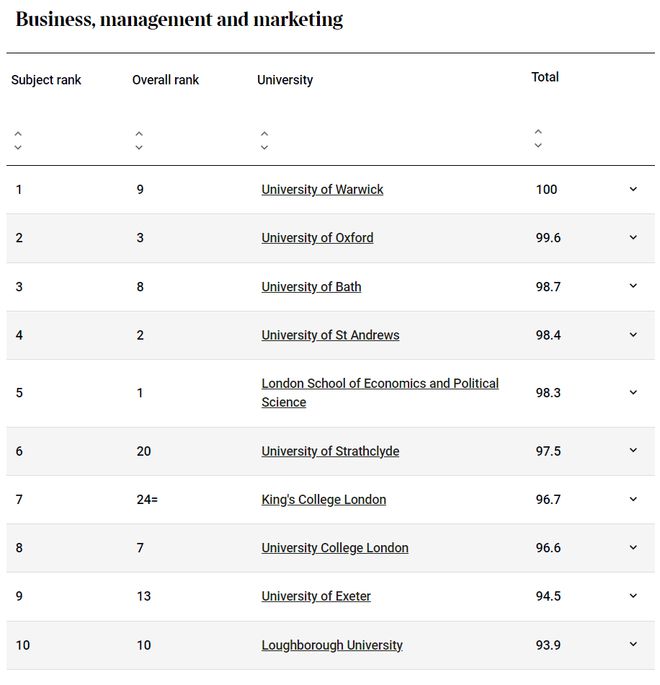Open the University of Exeter link
660x685 pixels.
(x=316, y=596)
